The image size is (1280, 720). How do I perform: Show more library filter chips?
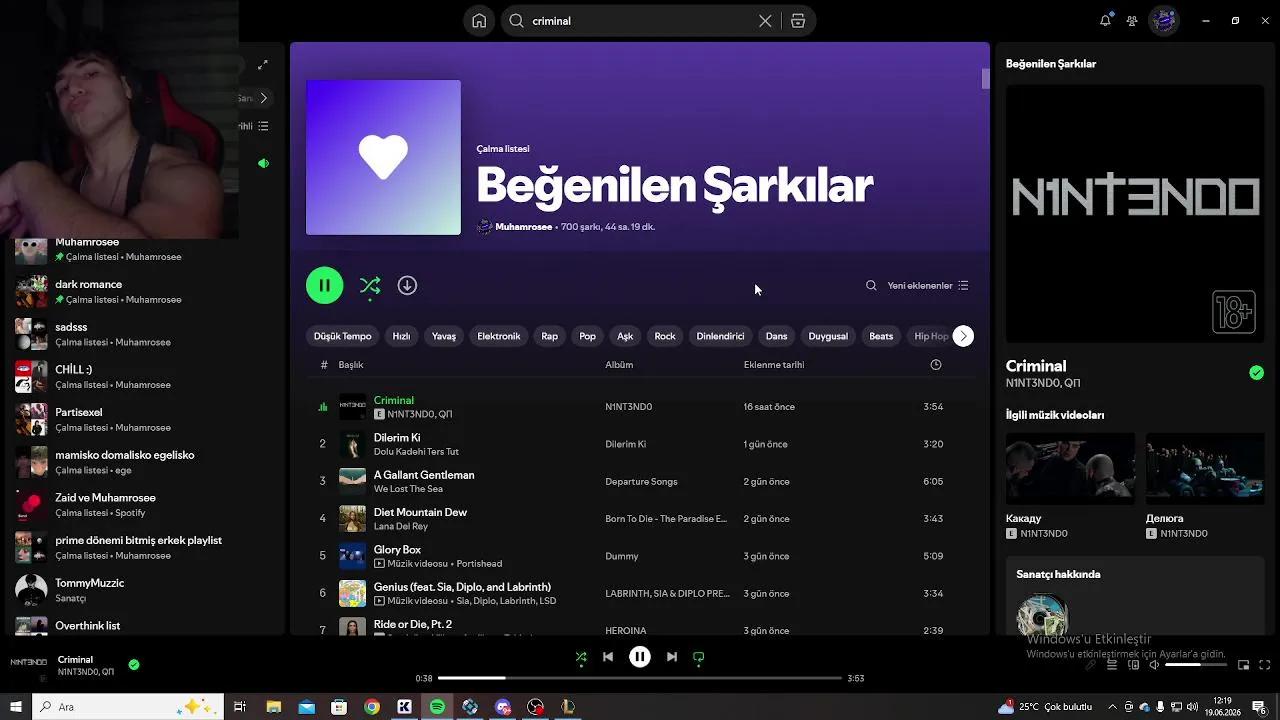tap(264, 98)
